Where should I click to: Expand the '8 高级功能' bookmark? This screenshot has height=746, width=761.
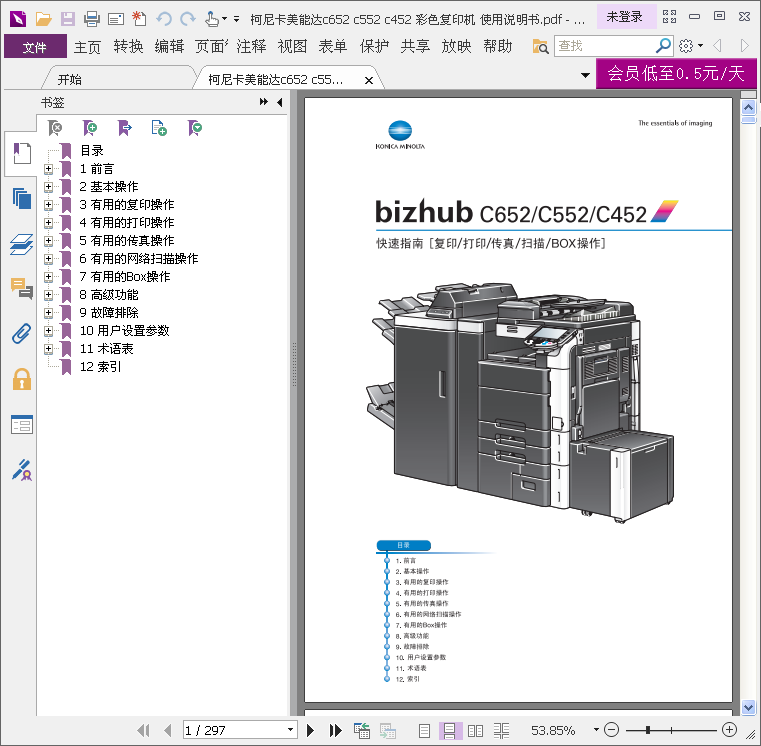[49, 295]
